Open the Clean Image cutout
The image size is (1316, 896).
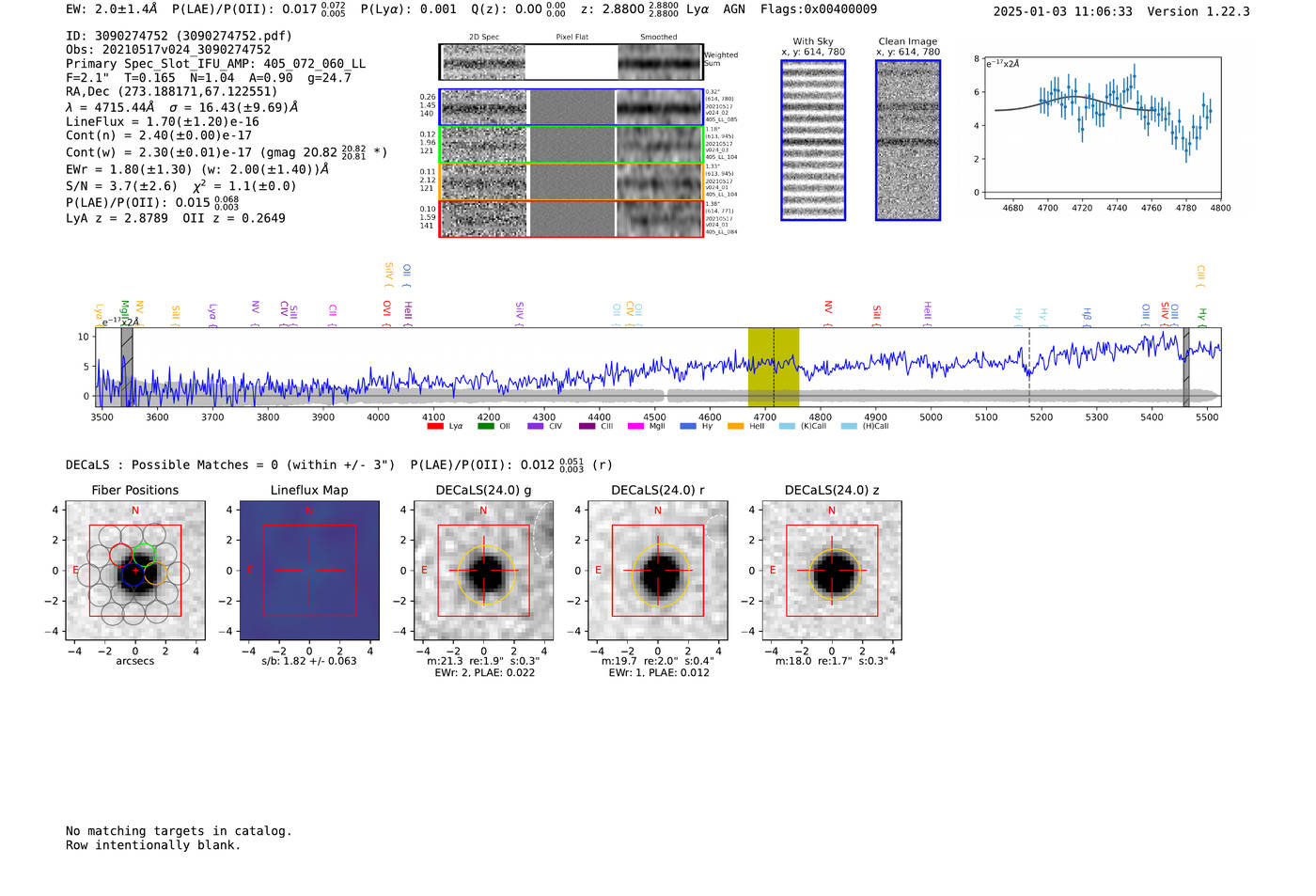point(908,141)
